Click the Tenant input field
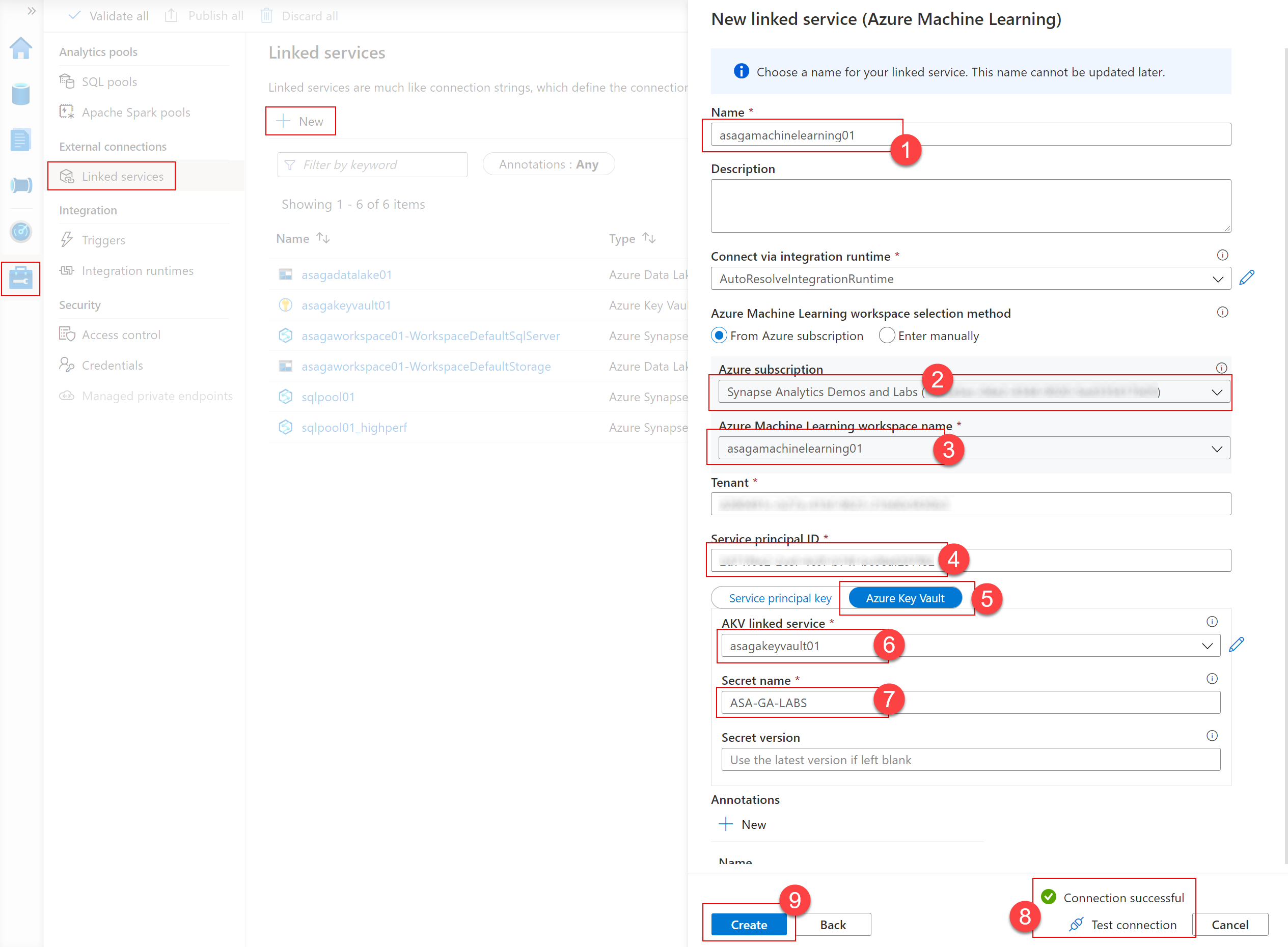The image size is (1288, 947). pos(970,504)
